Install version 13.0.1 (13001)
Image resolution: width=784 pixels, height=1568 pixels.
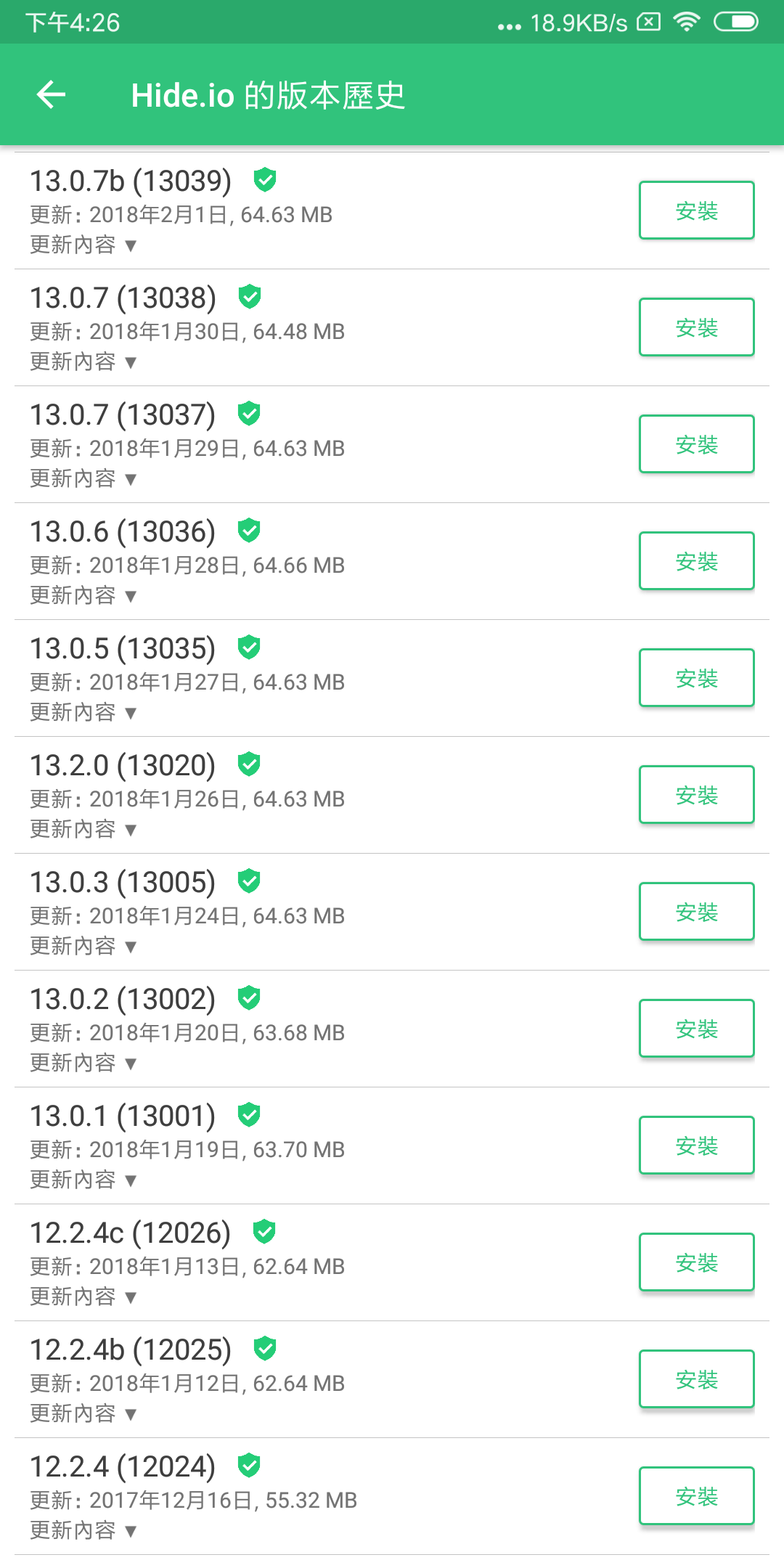click(697, 1145)
